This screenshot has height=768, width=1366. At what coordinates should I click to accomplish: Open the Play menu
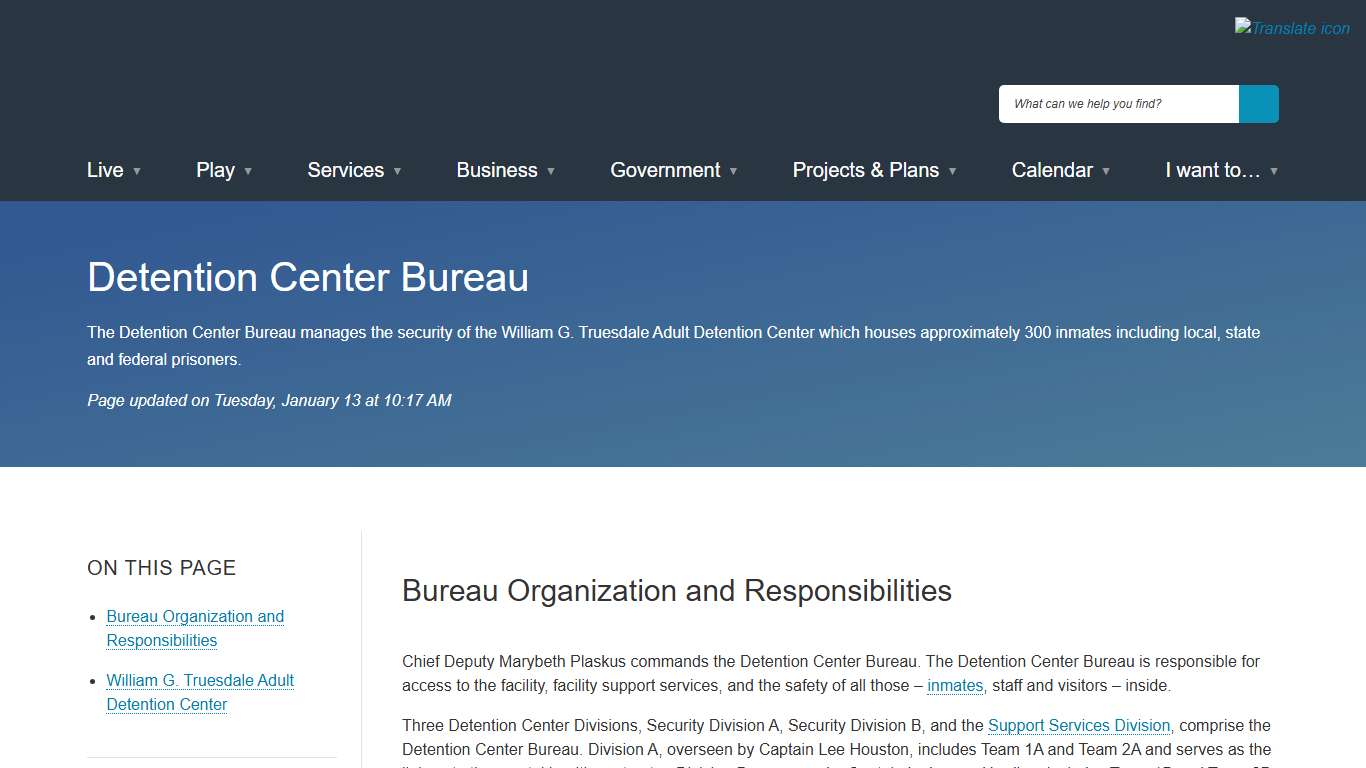(x=215, y=170)
